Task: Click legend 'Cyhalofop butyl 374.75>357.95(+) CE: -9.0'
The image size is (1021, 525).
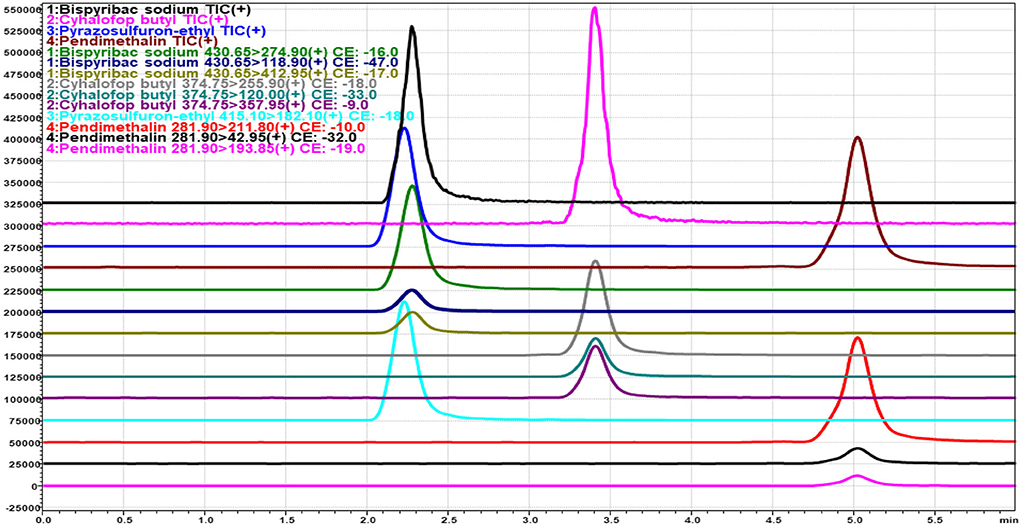Action: pyautogui.click(x=206, y=104)
